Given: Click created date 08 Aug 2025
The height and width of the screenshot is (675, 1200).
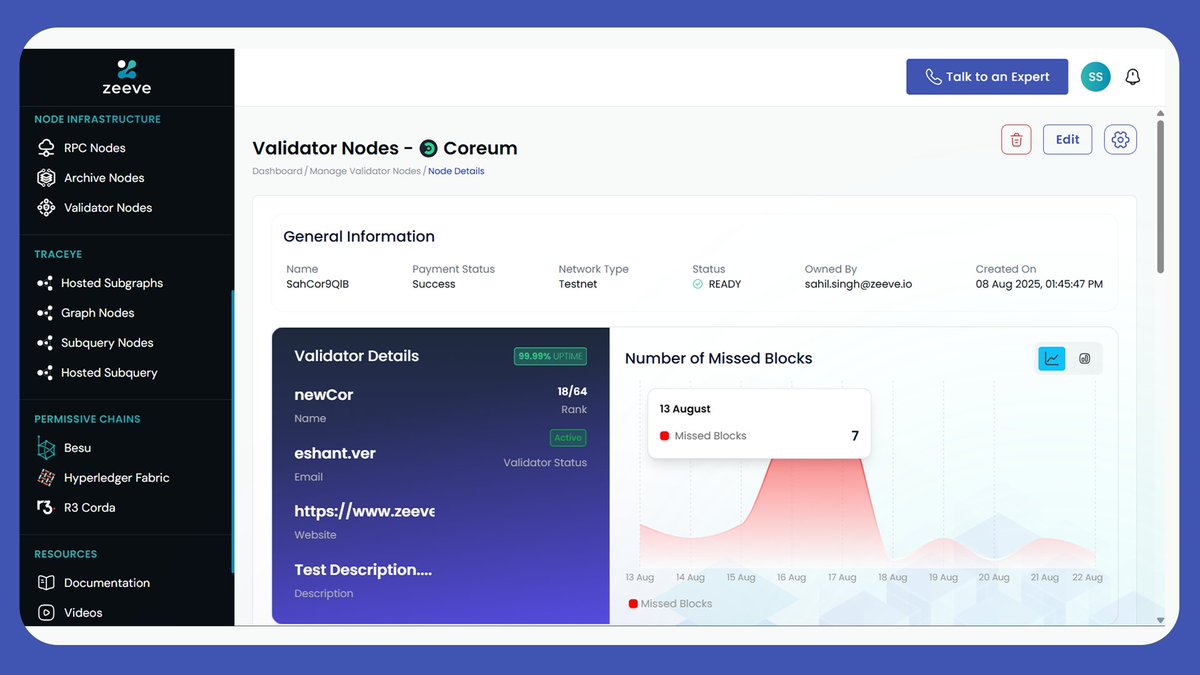Looking at the screenshot, I should click(x=1039, y=284).
